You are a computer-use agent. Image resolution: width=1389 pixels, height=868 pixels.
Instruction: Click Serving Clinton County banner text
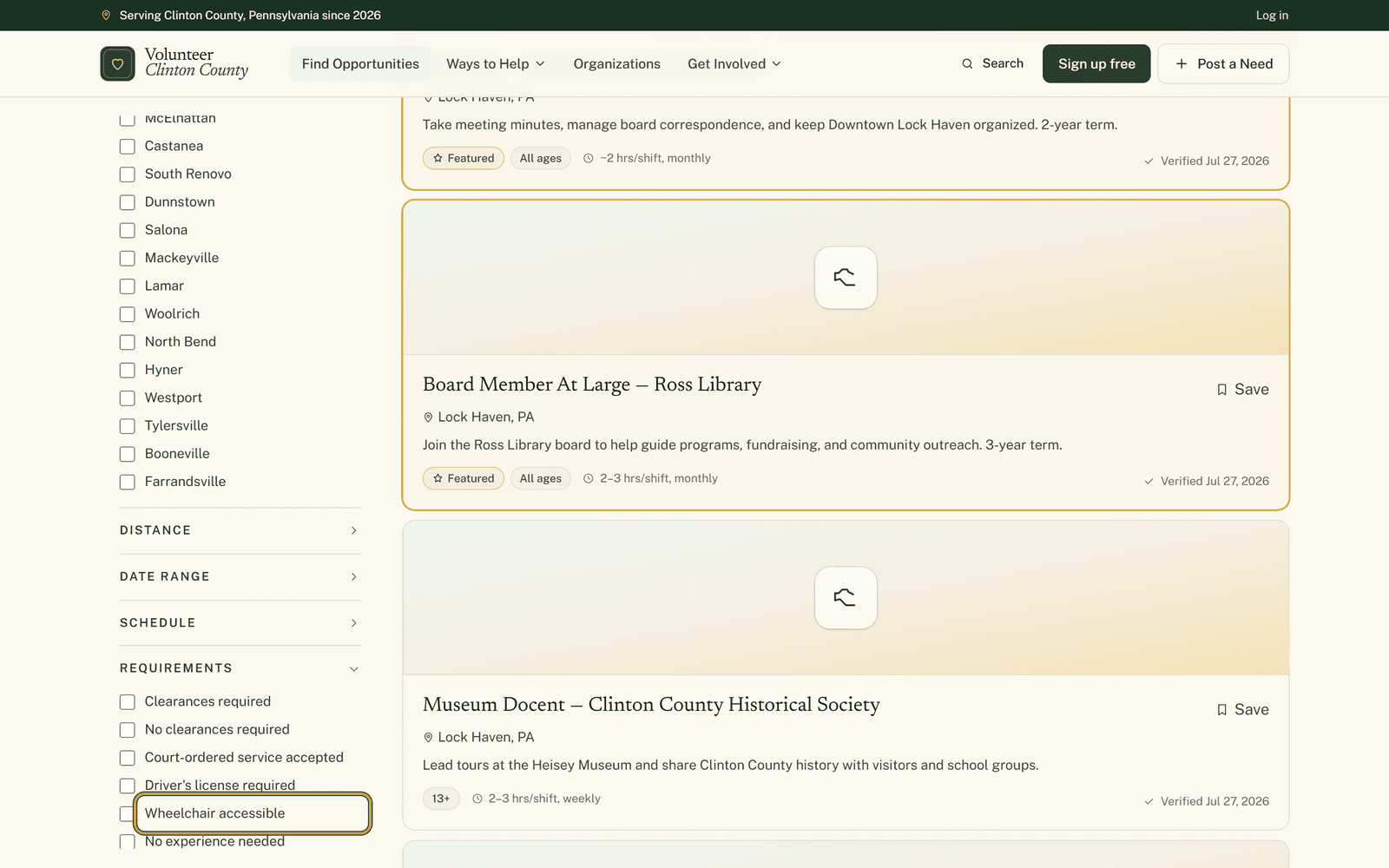click(250, 16)
